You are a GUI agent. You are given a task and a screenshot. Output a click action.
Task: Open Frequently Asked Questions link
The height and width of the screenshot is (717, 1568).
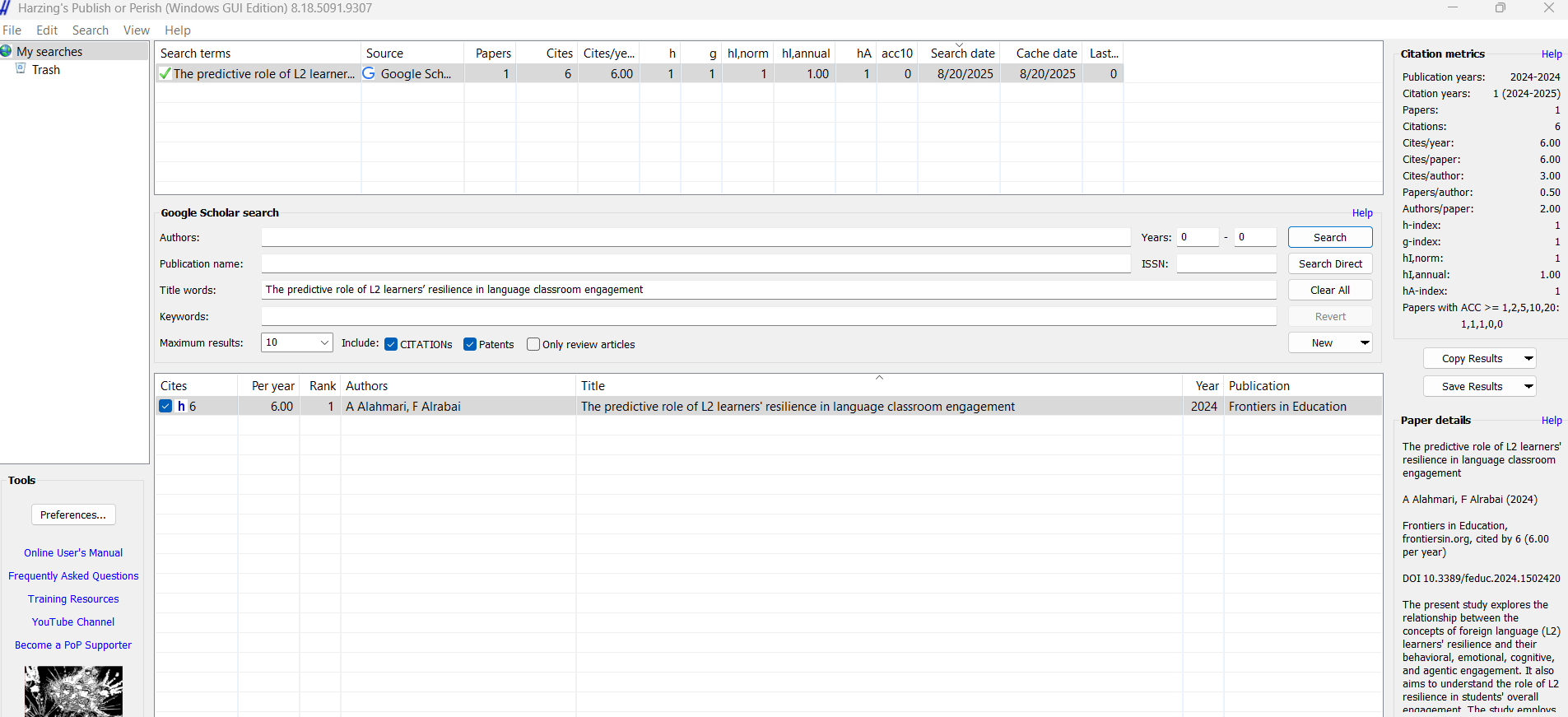[73, 575]
